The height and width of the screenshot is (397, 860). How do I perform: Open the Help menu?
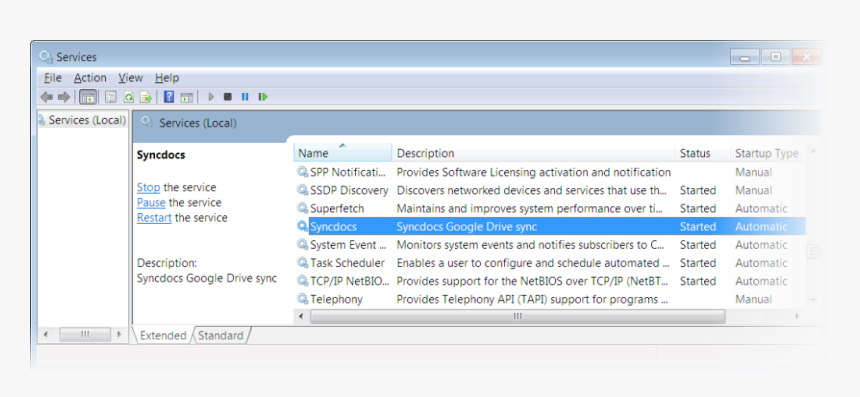tap(167, 78)
